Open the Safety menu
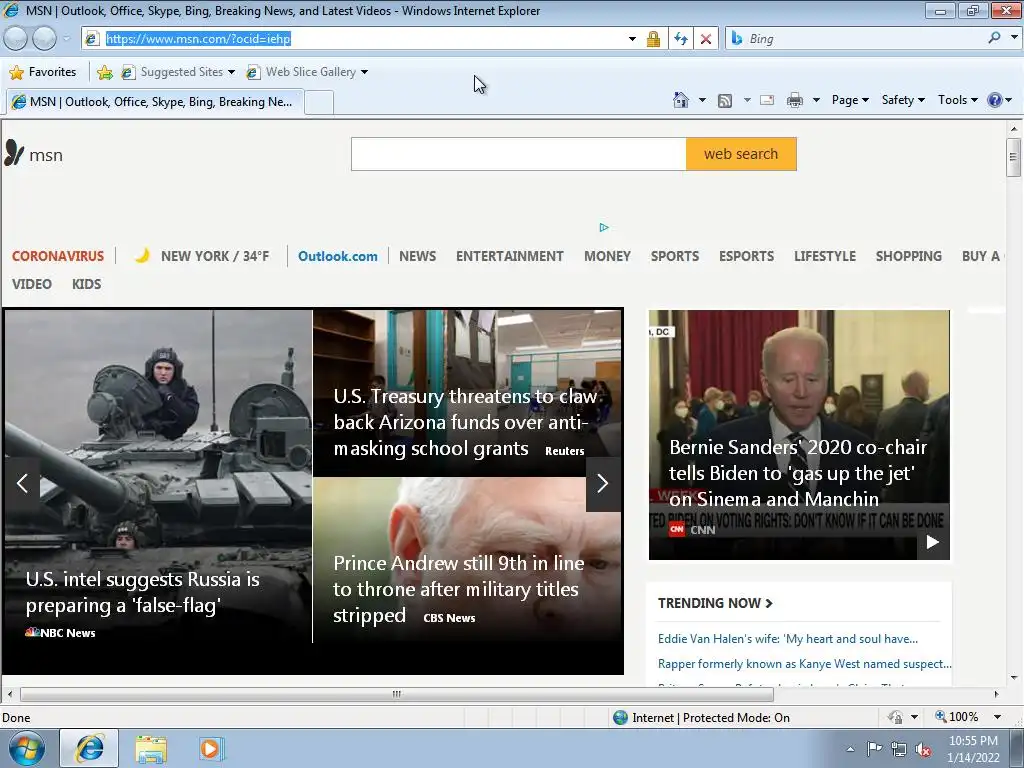This screenshot has width=1024, height=768. [903, 100]
